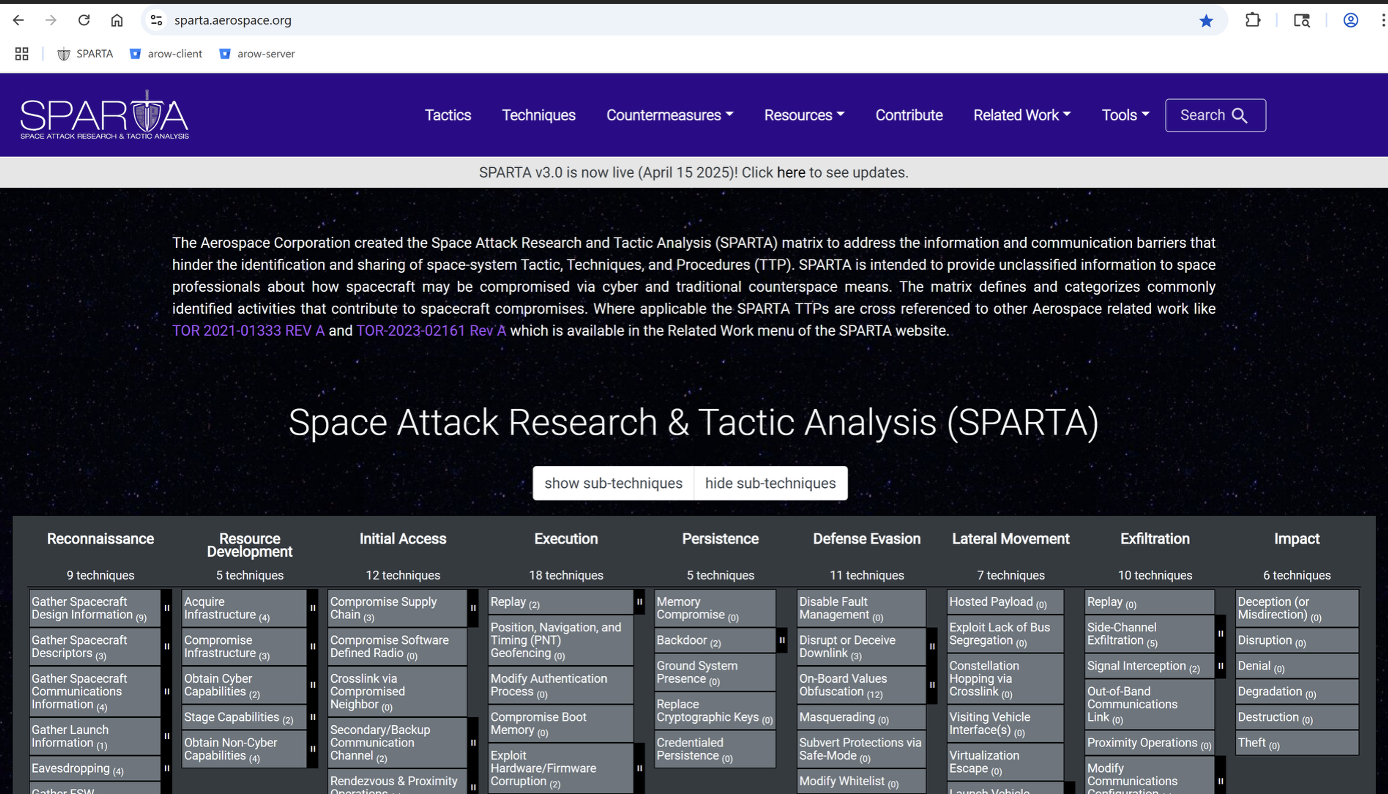1388x794 pixels.
Task: Open the Virtualization Escape technique
Action: tap(1005, 762)
